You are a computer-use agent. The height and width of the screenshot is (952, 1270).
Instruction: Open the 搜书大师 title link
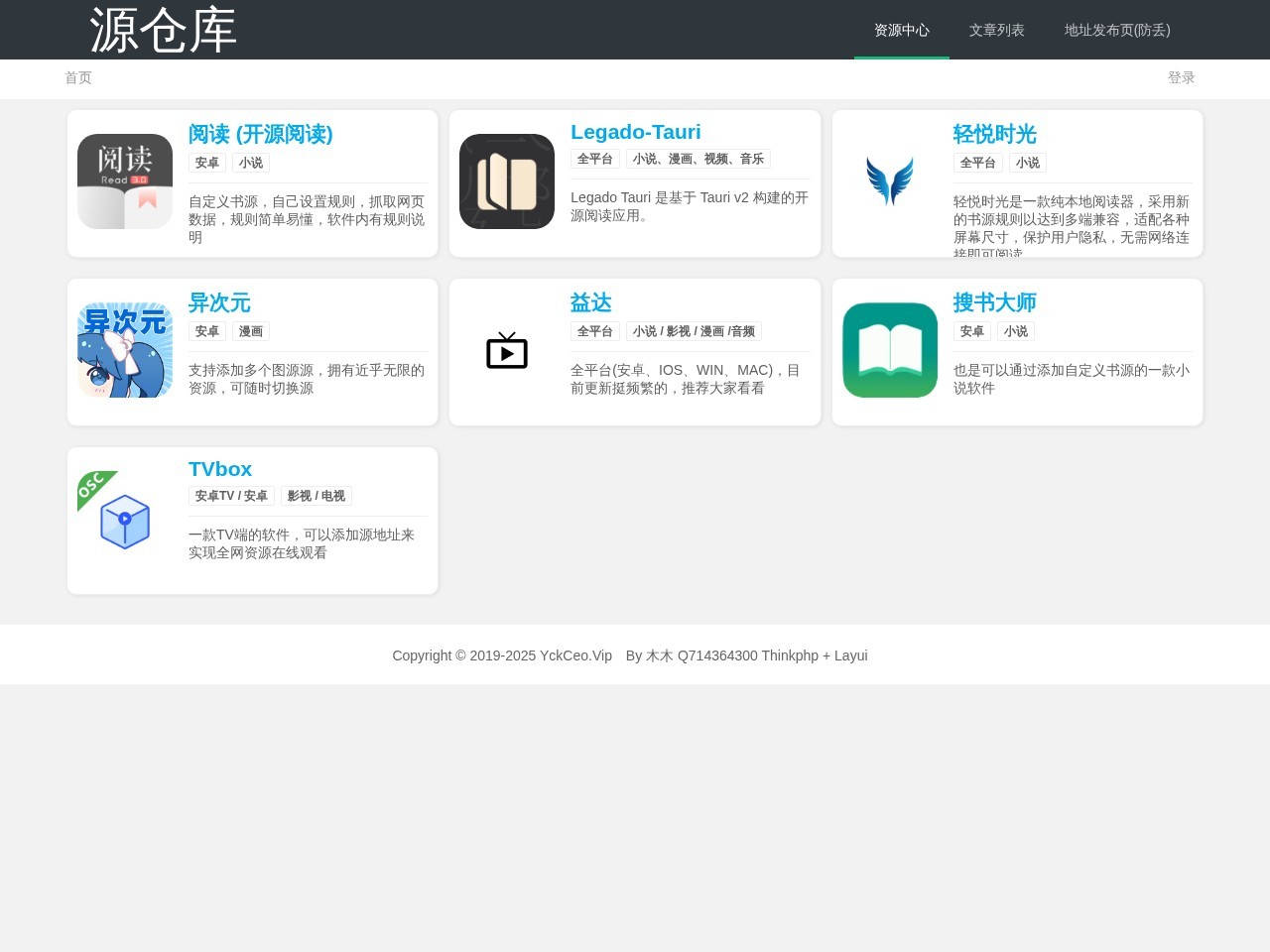(x=995, y=302)
